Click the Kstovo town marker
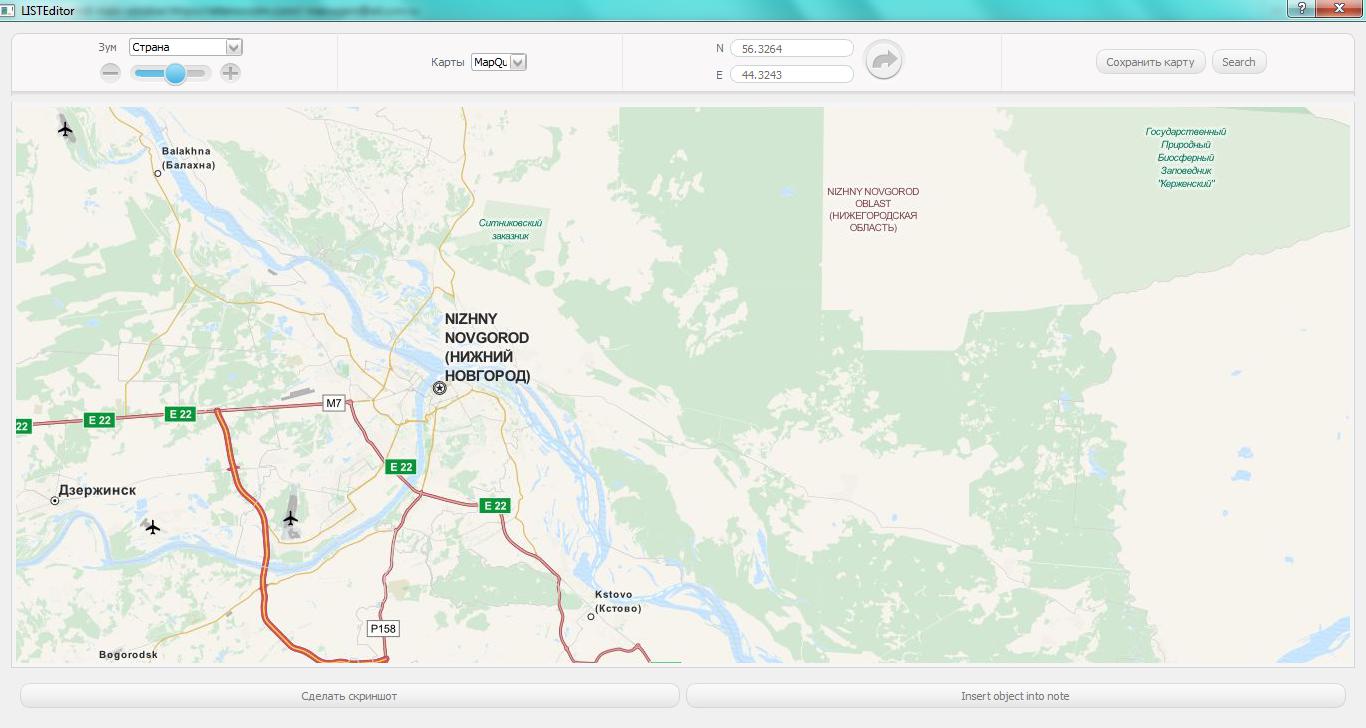This screenshot has height=728, width=1366. [x=591, y=617]
